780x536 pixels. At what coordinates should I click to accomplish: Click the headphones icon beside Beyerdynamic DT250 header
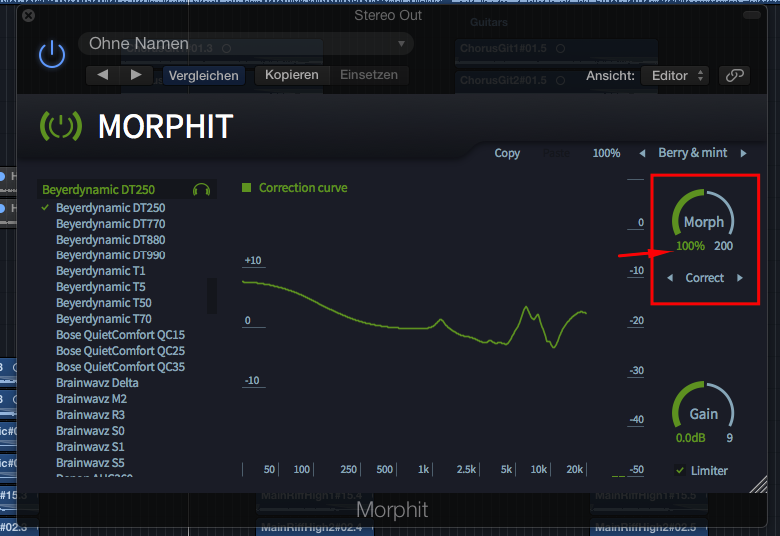[x=201, y=190]
